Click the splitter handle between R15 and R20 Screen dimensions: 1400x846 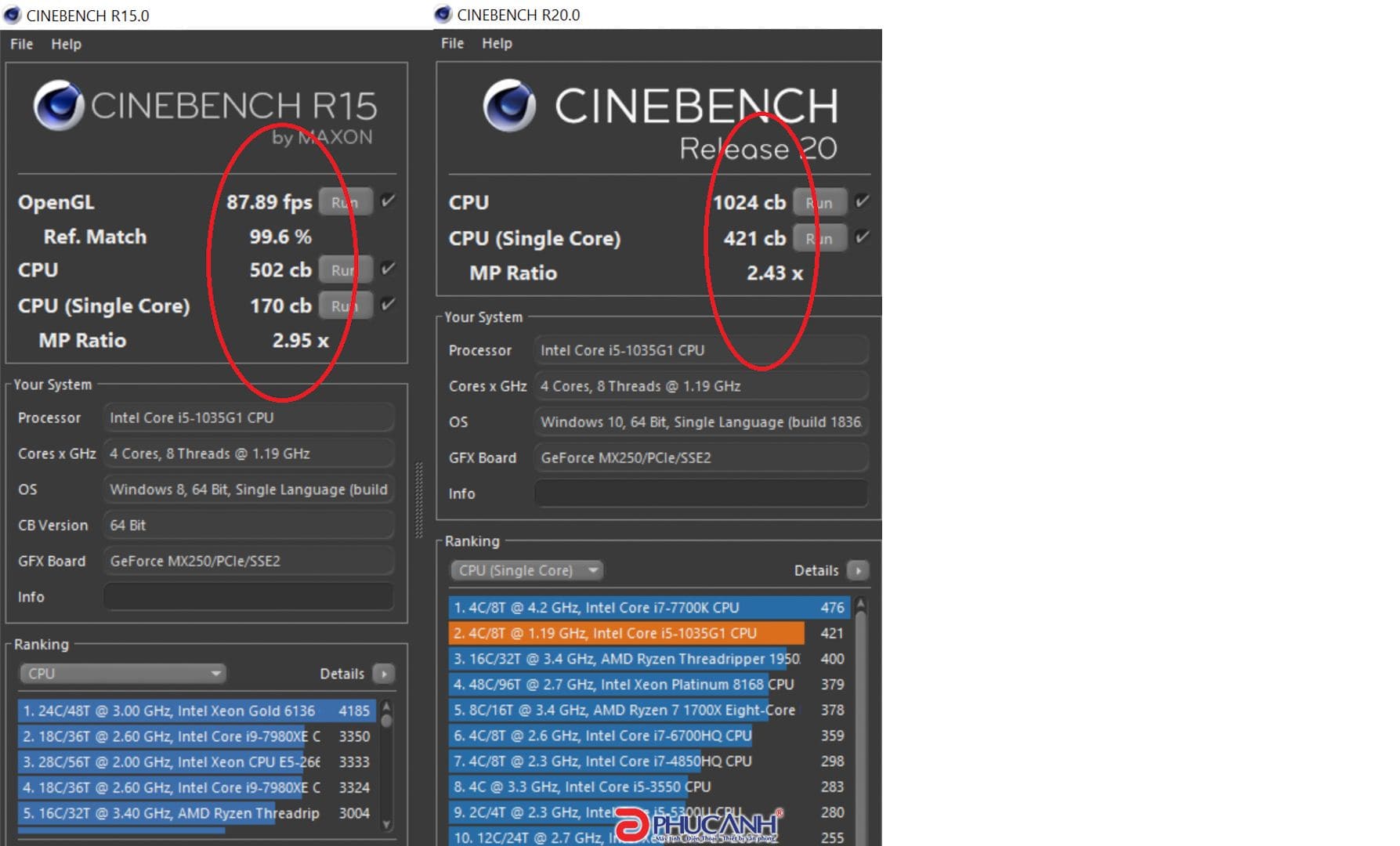click(419, 499)
